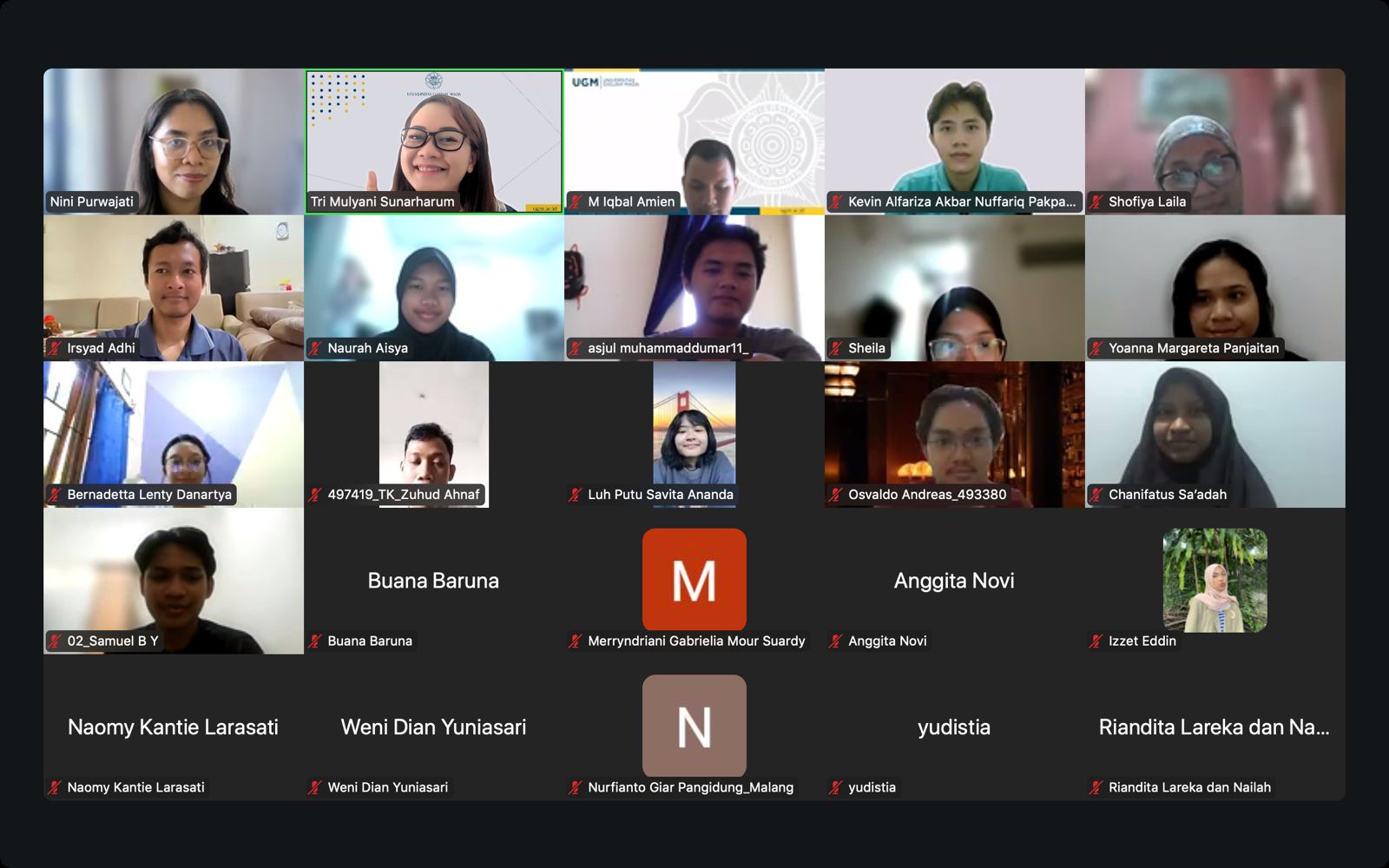Click muted mic icon beside M Iqbal Amien

point(576,201)
